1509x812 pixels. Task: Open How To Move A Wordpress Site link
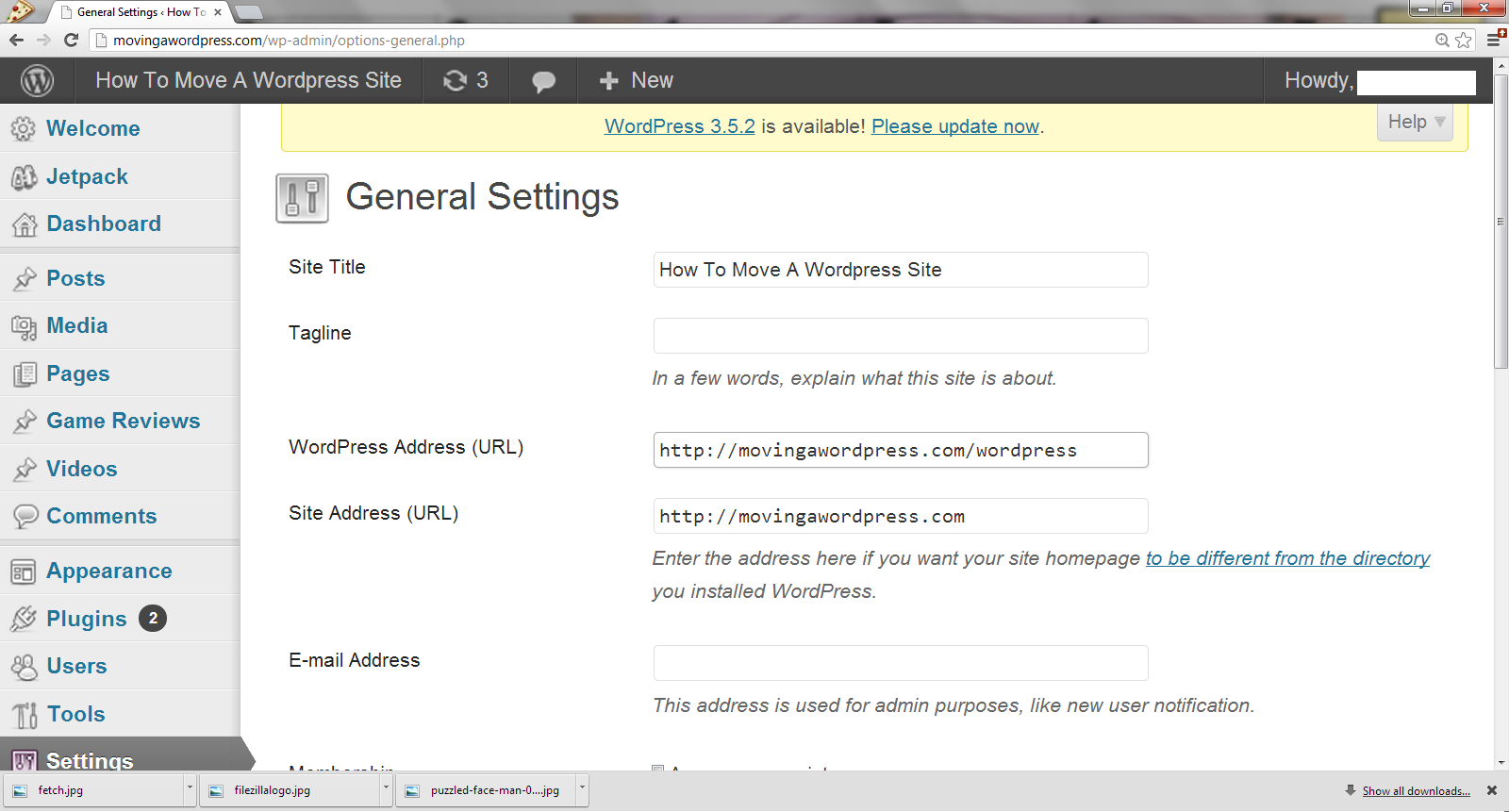click(248, 81)
